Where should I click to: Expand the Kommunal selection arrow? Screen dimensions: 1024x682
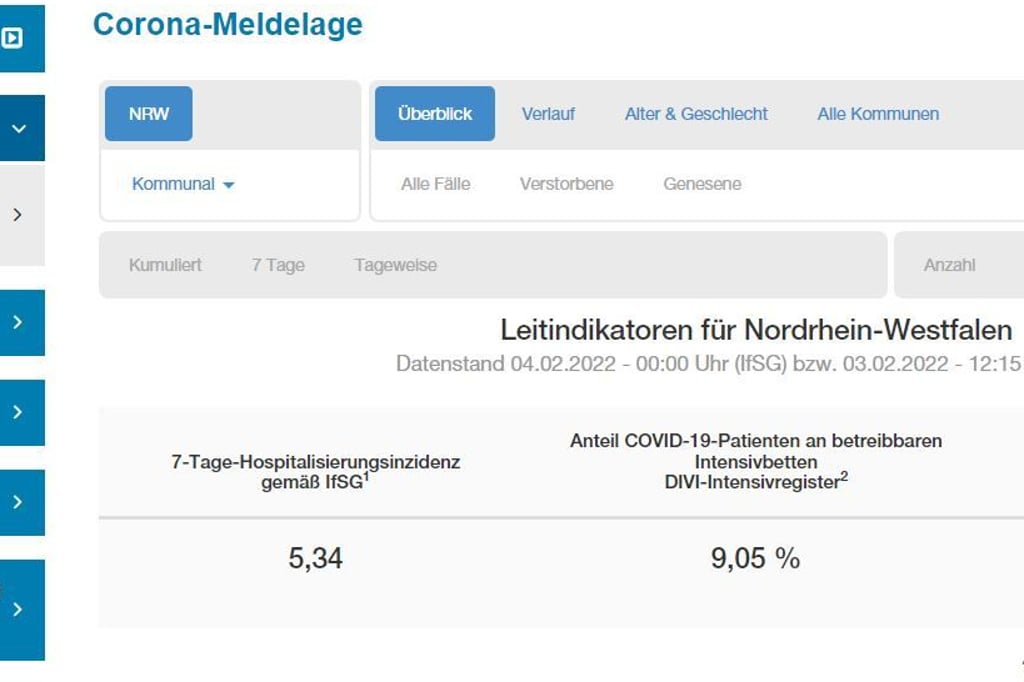pyautogui.click(x=229, y=185)
